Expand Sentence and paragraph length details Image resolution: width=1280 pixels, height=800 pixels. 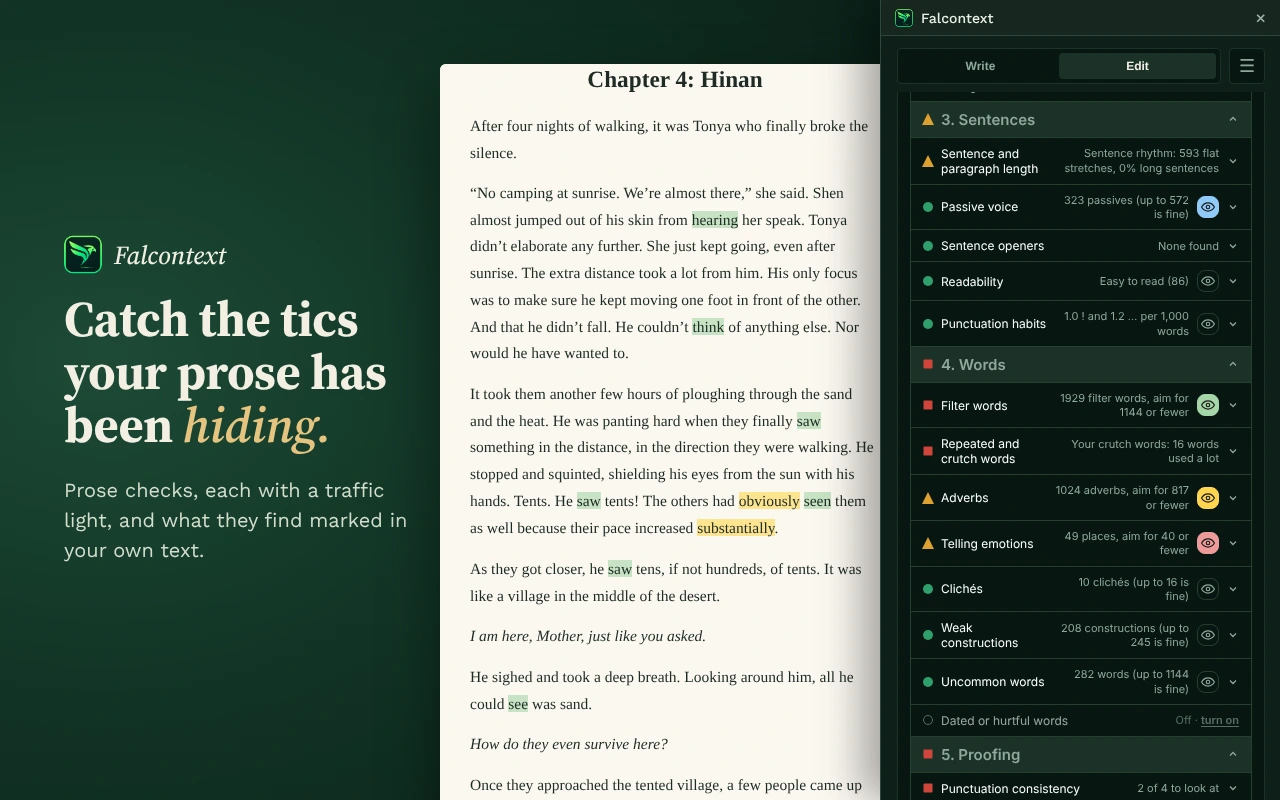pos(1233,161)
